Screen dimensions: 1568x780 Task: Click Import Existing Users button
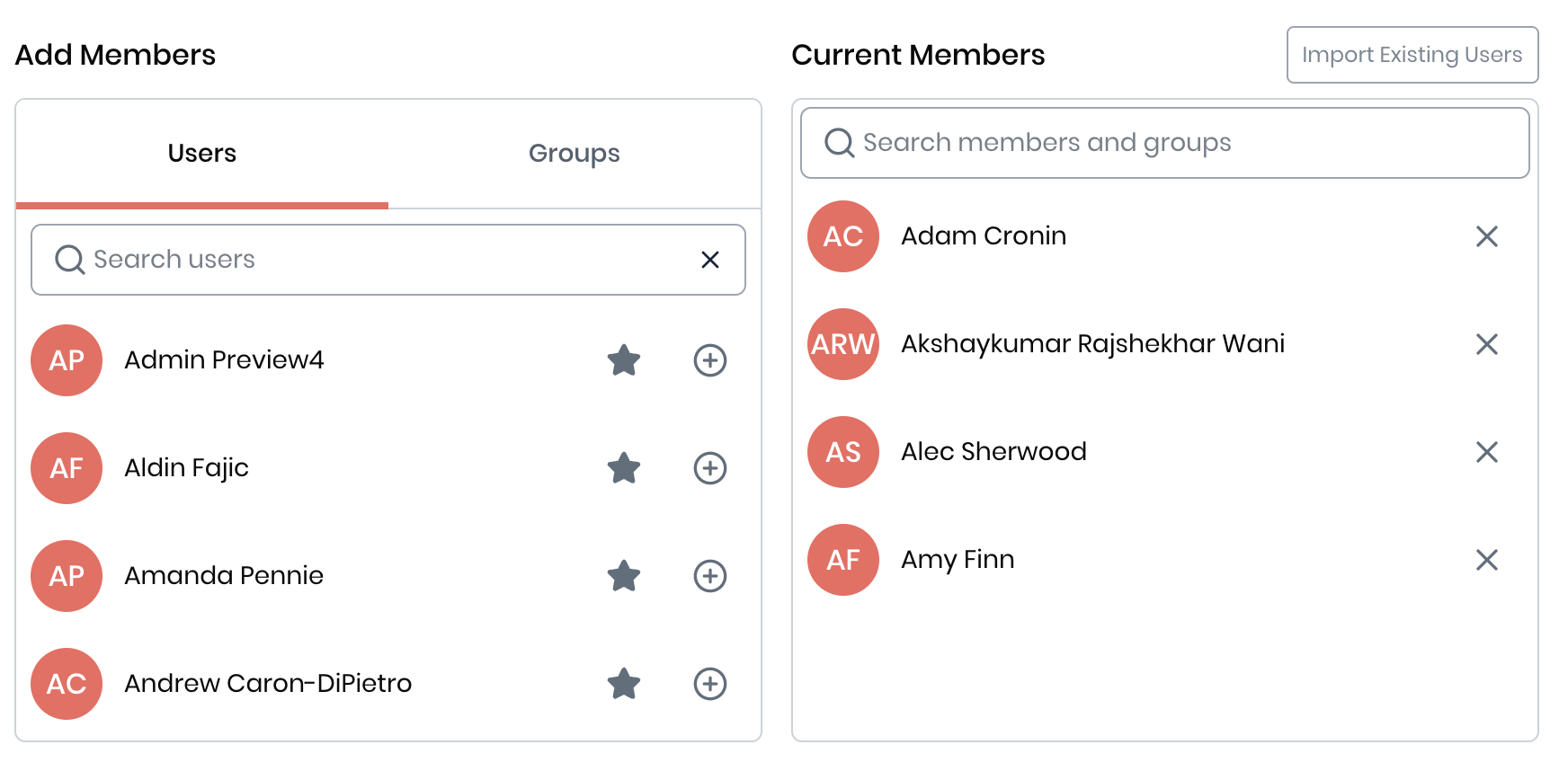[x=1412, y=55]
